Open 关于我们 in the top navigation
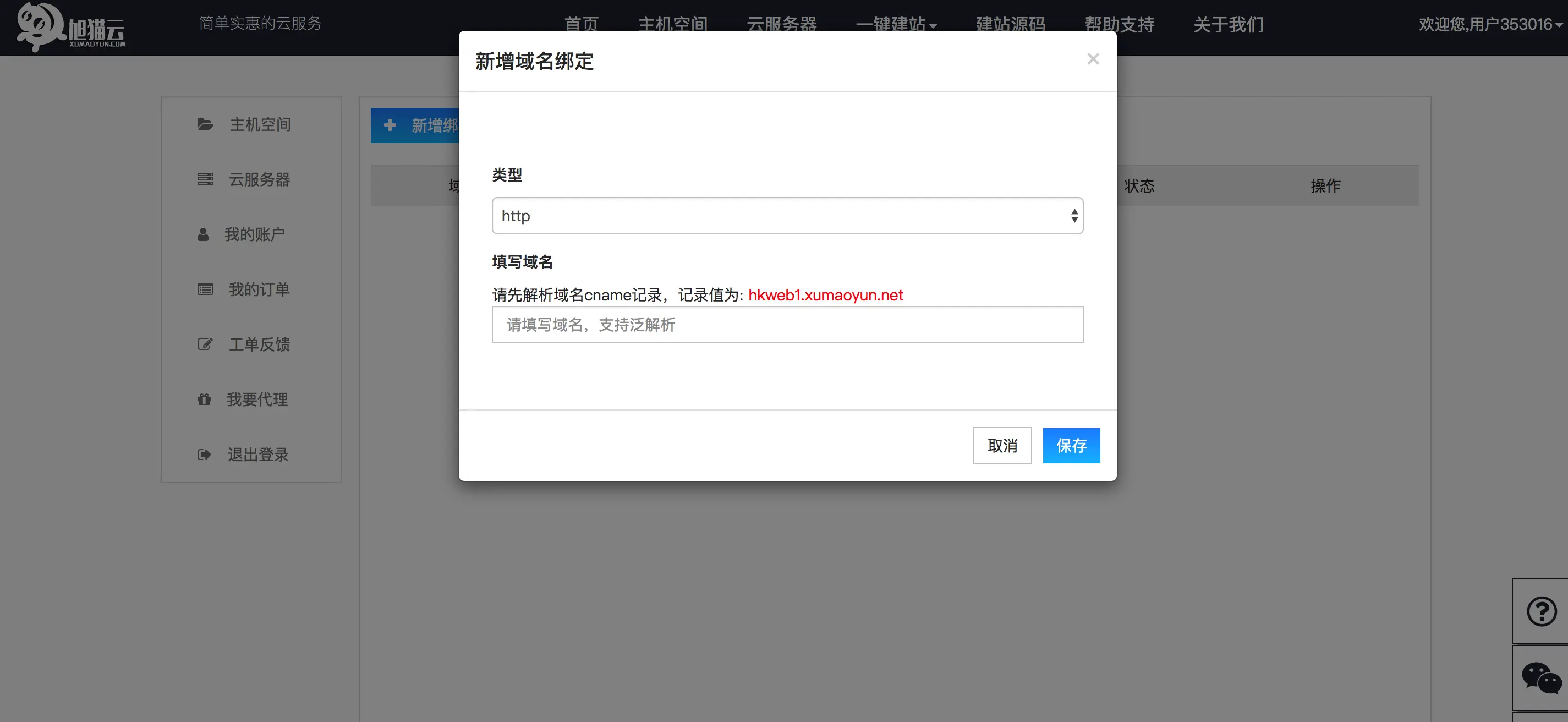Viewport: 1568px width, 722px height. [x=1228, y=24]
